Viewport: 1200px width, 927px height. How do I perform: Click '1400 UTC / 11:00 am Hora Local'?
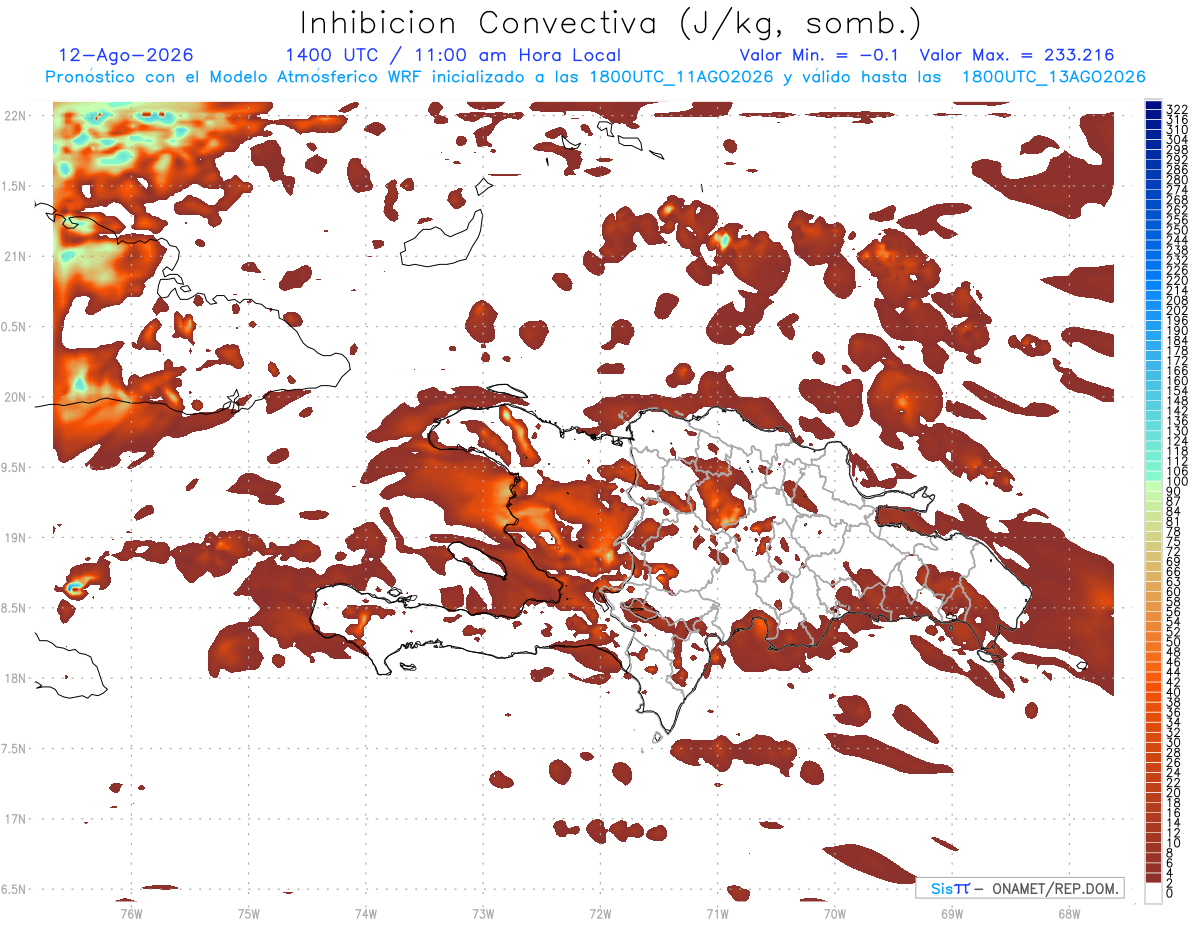(x=453, y=55)
